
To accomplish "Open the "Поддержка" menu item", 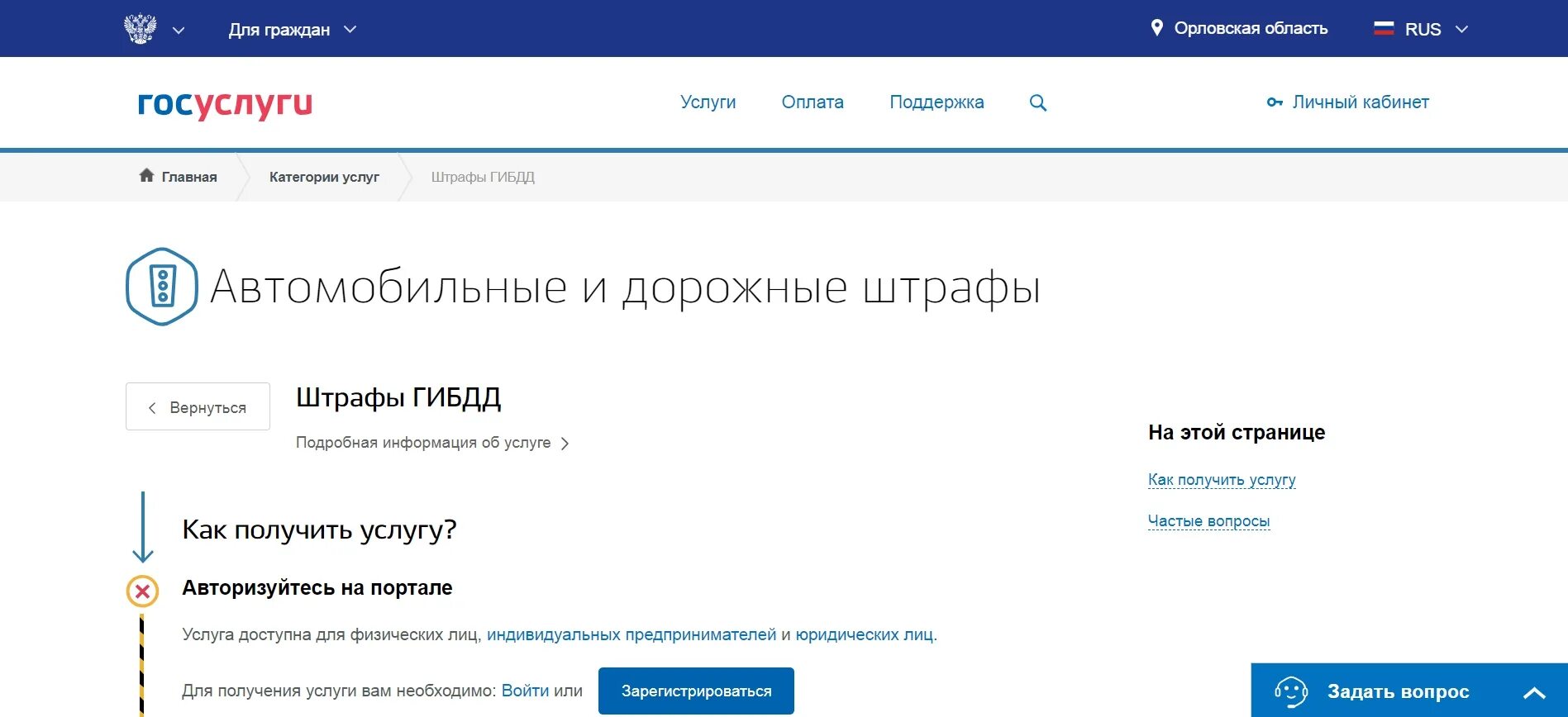I will tap(937, 102).
